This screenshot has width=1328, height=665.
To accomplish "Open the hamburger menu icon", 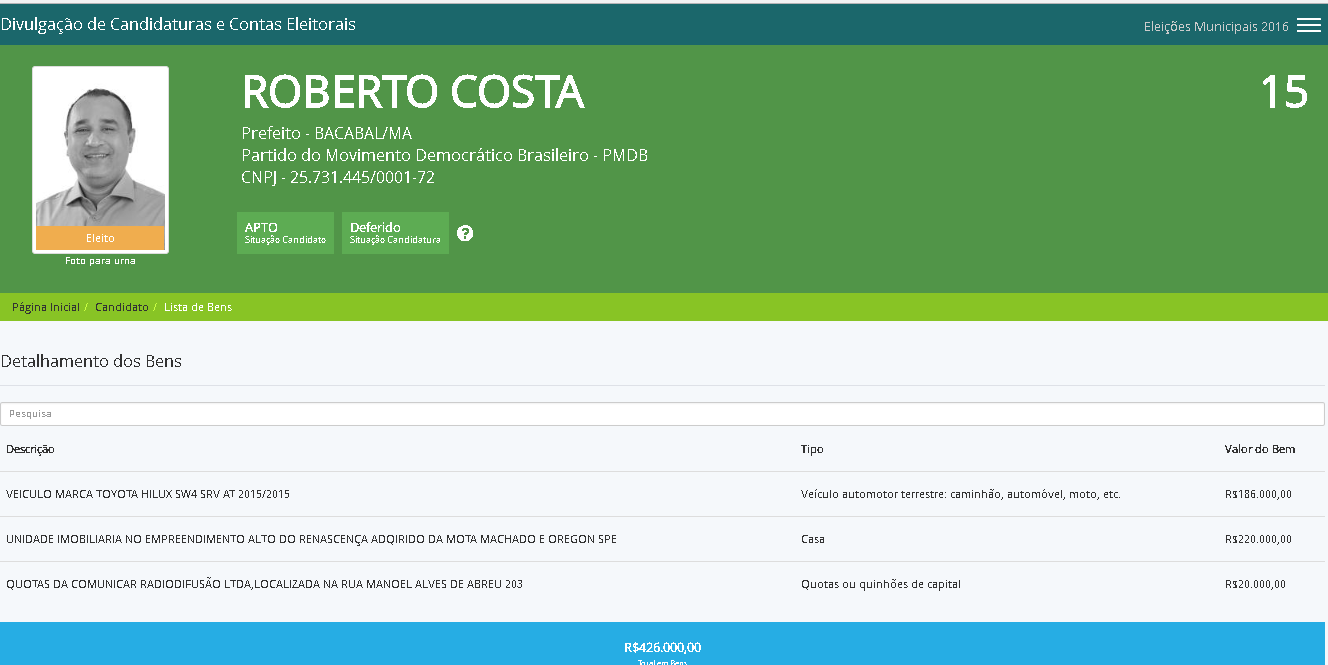I will click(1309, 26).
